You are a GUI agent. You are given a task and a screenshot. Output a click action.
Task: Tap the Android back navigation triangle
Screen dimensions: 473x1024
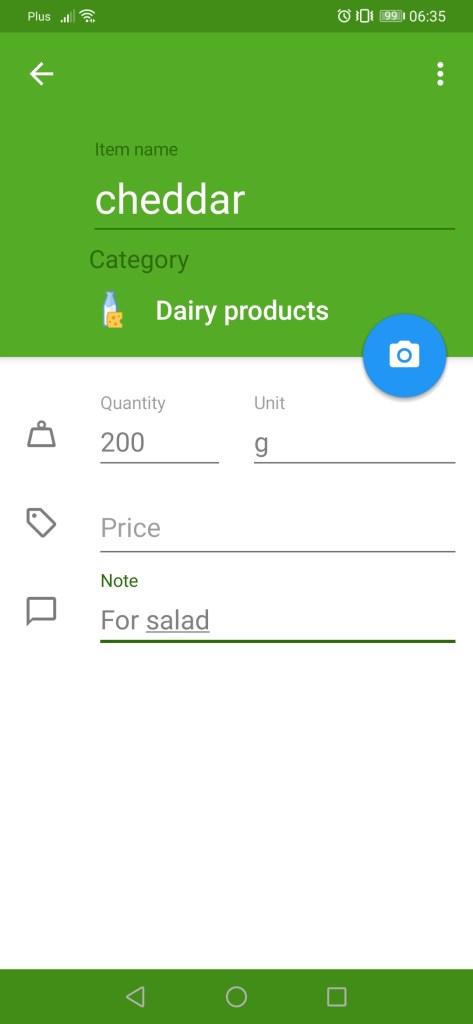click(x=135, y=997)
